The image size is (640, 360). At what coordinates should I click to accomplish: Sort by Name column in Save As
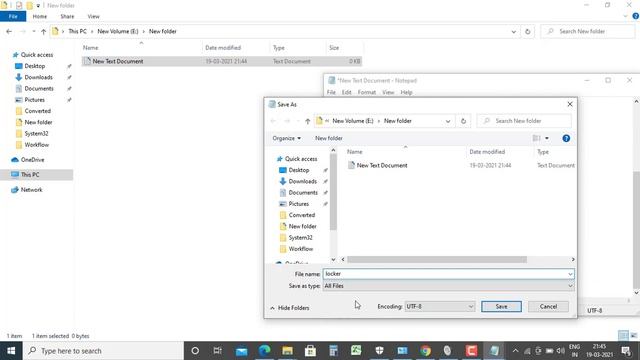tap(355, 152)
